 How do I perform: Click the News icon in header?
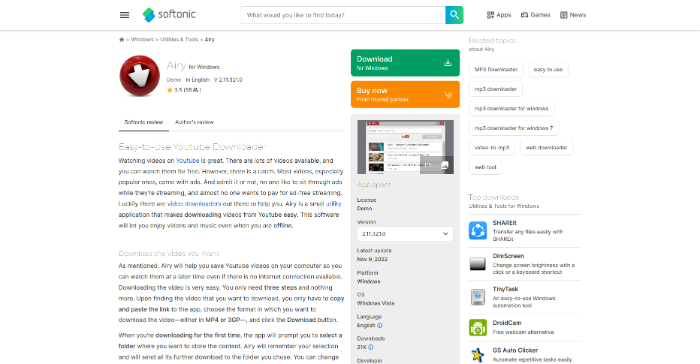tap(564, 15)
